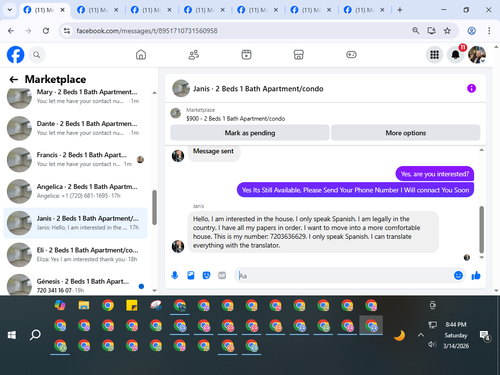Open the emoji picker smiley icon
Image resolution: width=500 pixels, height=375 pixels.
[459, 275]
